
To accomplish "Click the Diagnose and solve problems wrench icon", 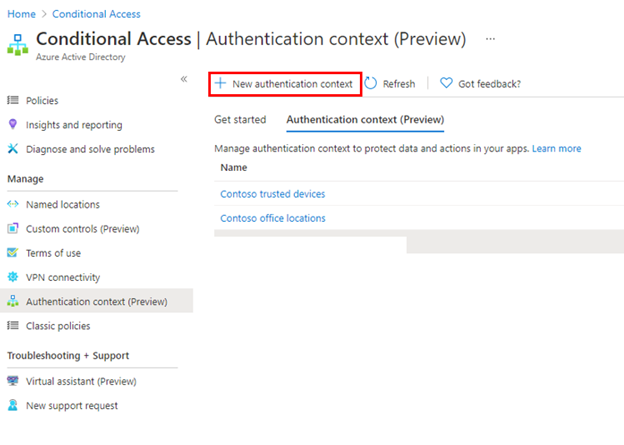I will [13, 149].
